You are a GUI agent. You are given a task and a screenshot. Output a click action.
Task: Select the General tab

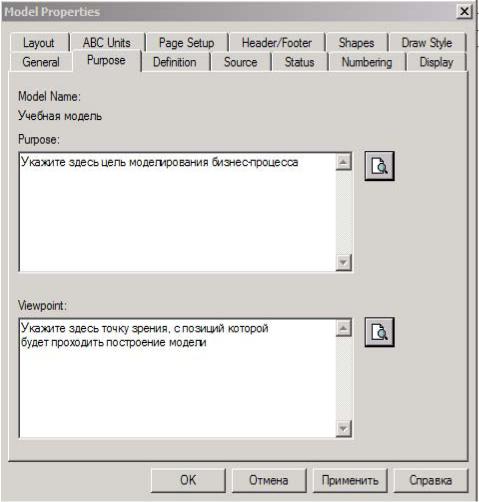coord(41,62)
